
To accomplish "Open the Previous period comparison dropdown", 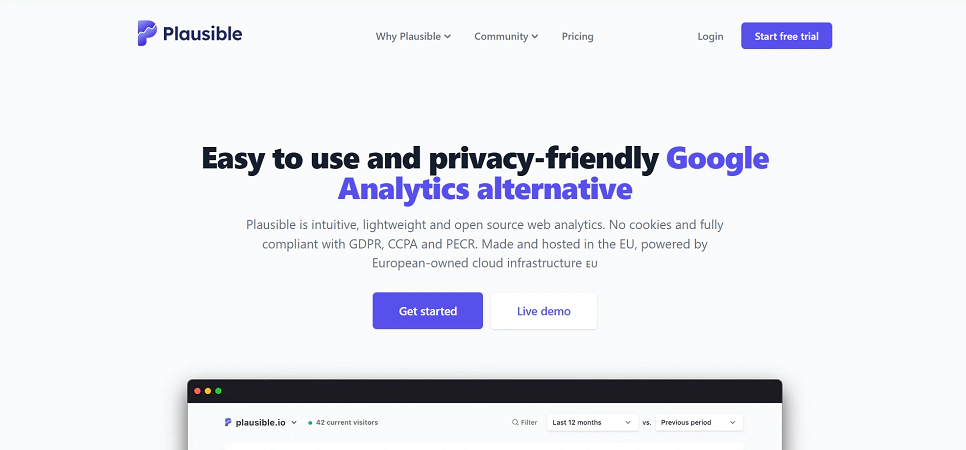I will (x=700, y=423).
